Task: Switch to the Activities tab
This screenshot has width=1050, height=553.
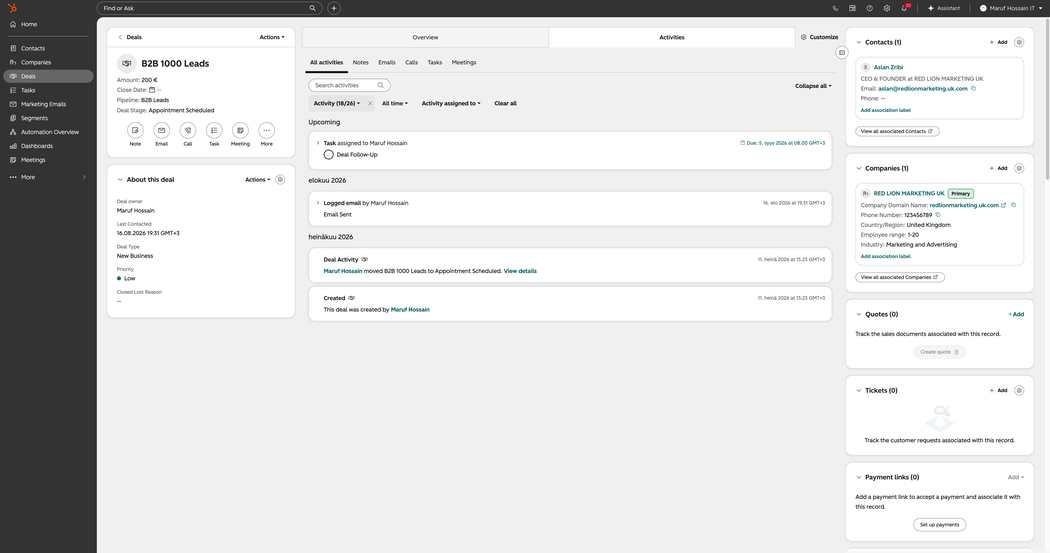Action: [x=672, y=37]
